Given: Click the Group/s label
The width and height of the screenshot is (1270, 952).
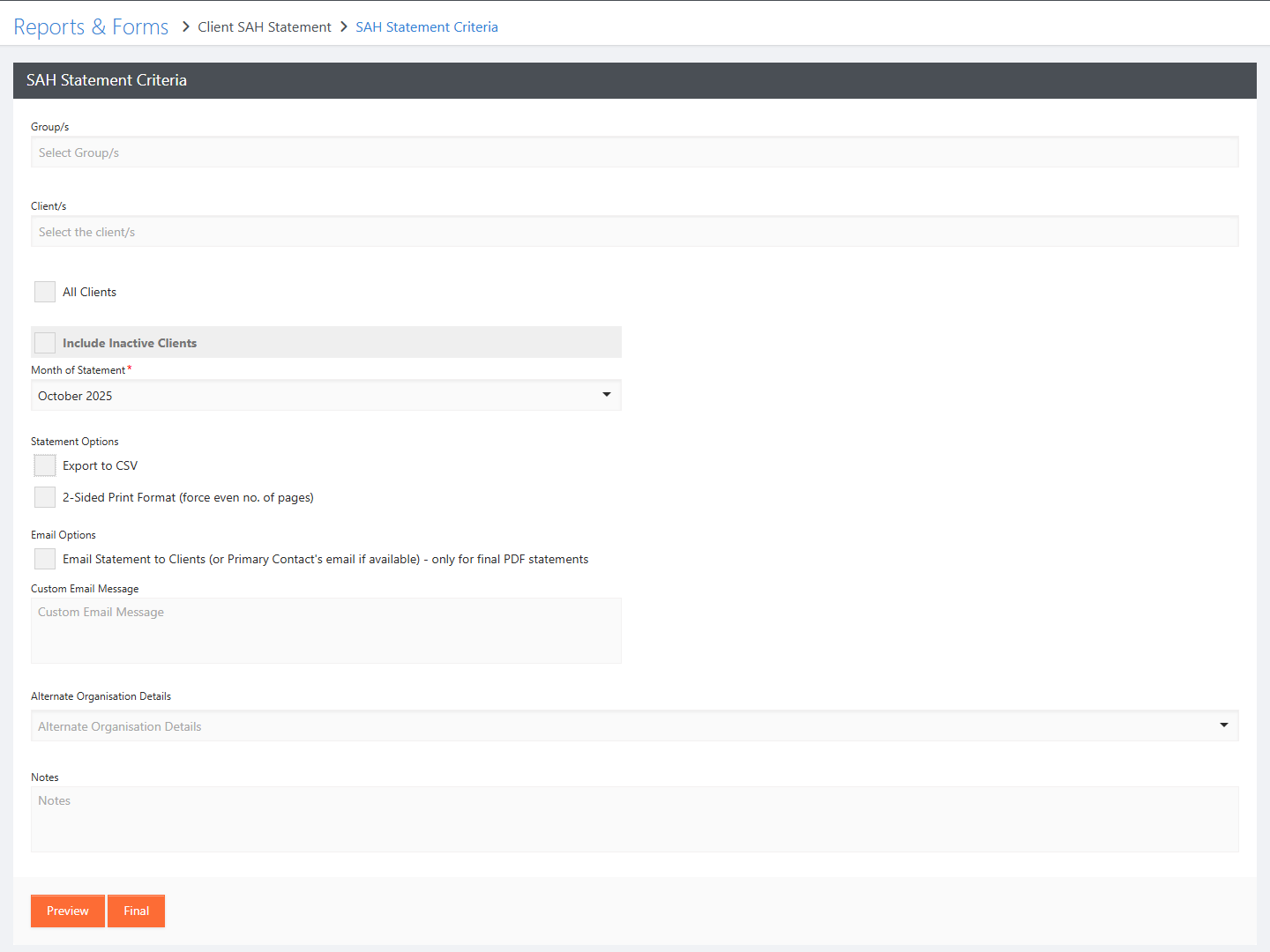Looking at the screenshot, I should [50, 127].
